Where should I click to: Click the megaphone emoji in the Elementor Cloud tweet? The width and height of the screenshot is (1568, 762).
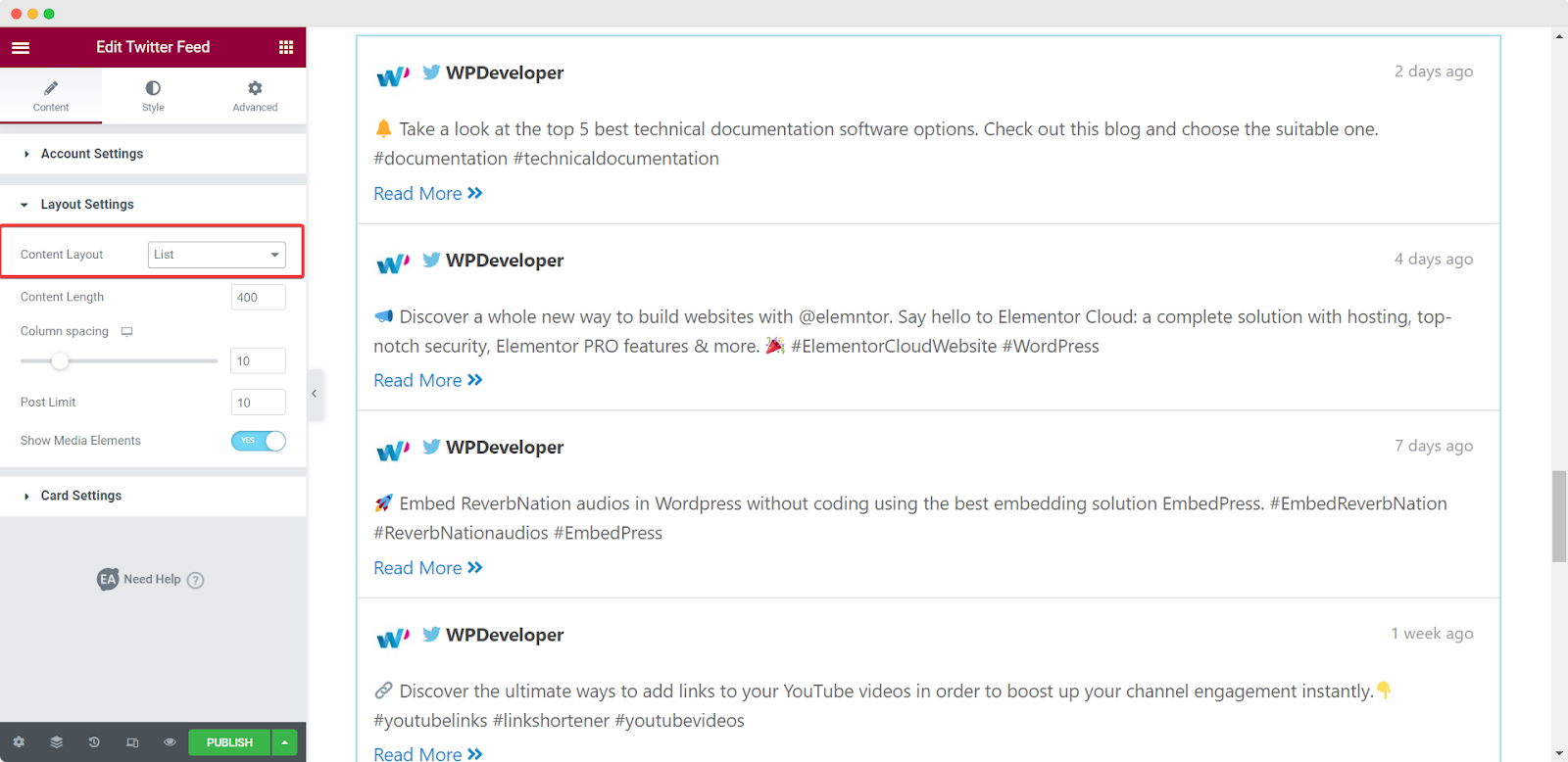(383, 316)
